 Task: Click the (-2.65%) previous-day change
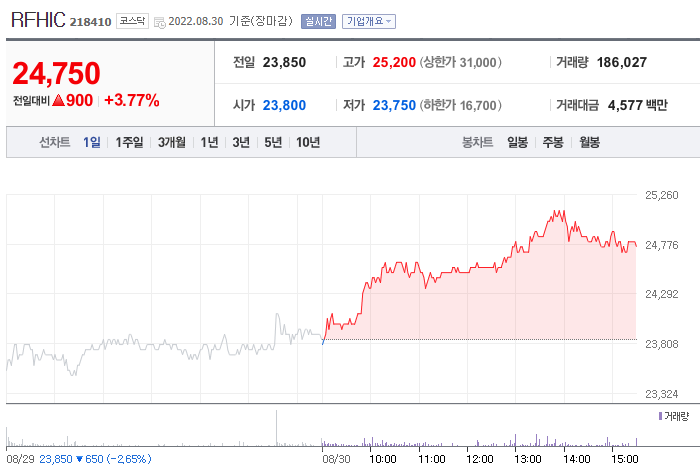pyautogui.click(x=131, y=459)
